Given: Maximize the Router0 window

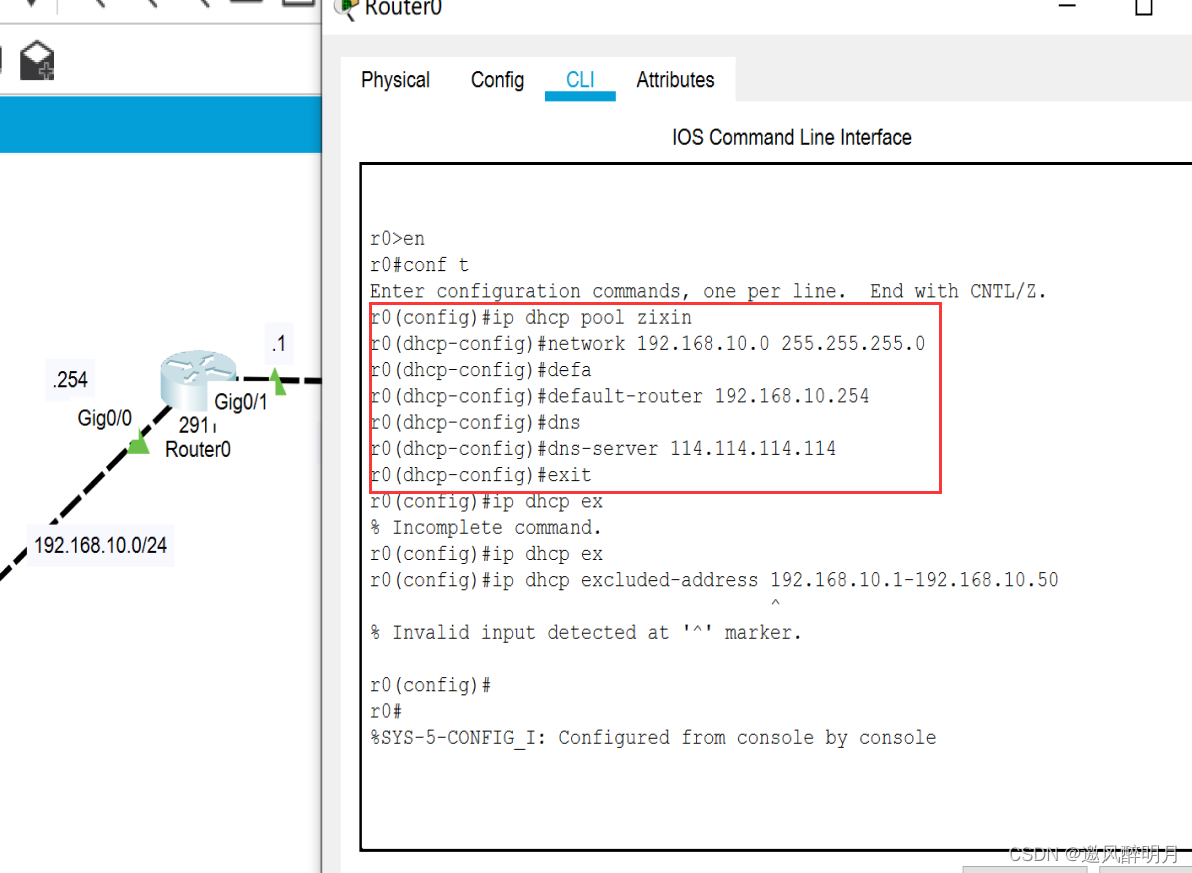Looking at the screenshot, I should point(1143,7).
